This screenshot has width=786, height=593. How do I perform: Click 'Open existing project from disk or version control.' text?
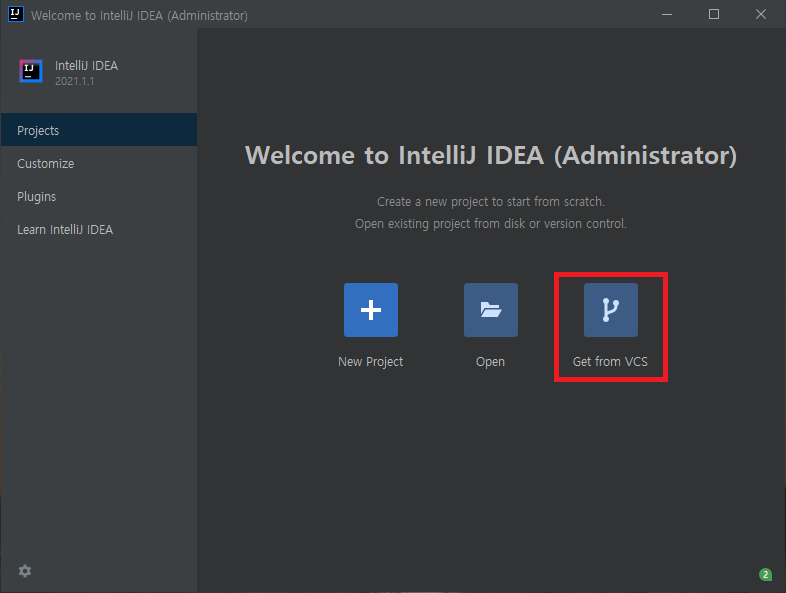click(491, 224)
